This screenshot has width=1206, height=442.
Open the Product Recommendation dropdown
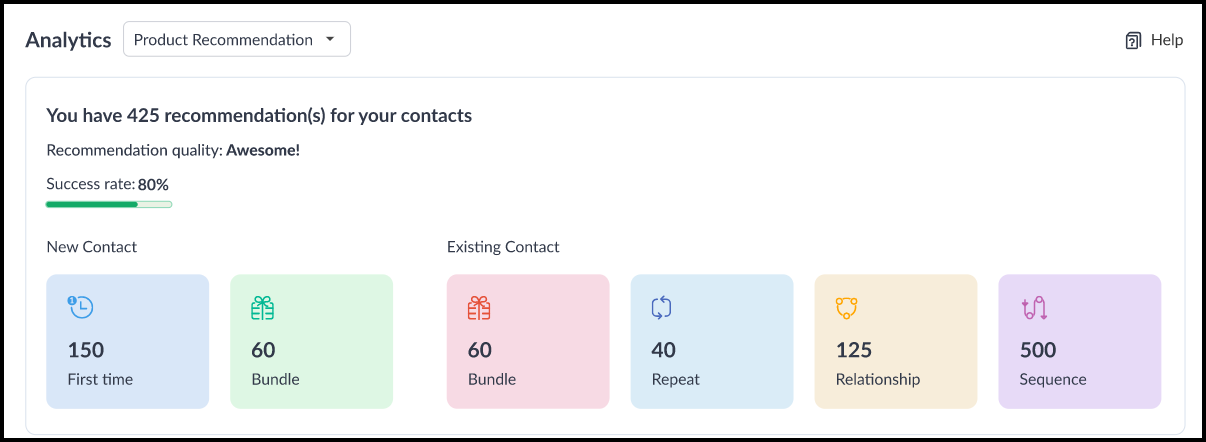click(x=236, y=40)
